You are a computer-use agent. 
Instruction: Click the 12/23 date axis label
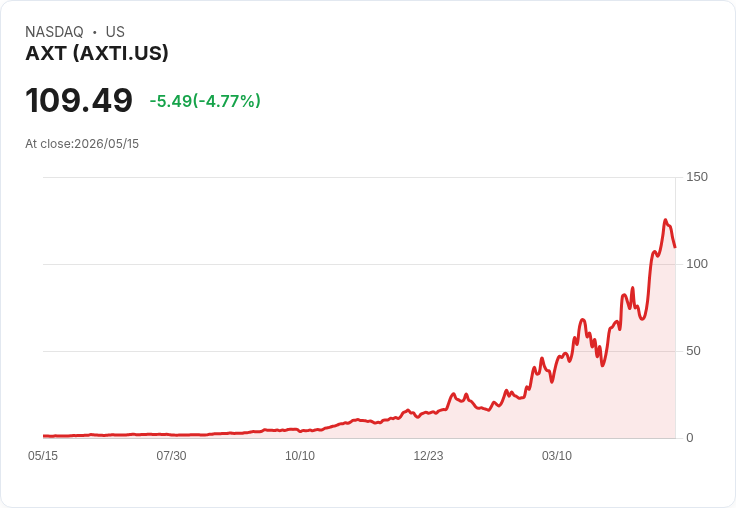click(x=428, y=456)
